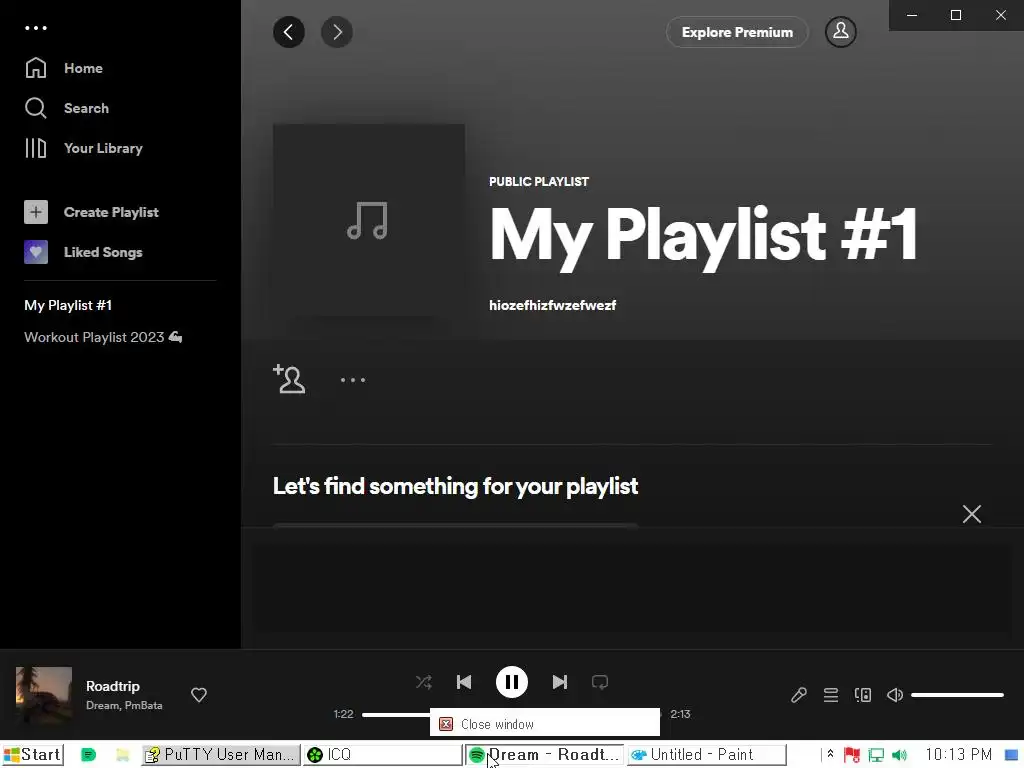Click the green speaker tray icon
This screenshot has width=1024, height=768.
click(x=899, y=755)
